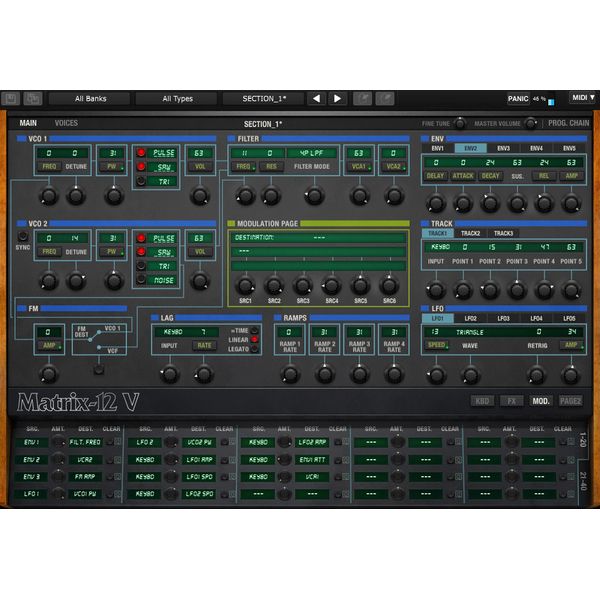Show the MOD. panel
The height and width of the screenshot is (600, 600).
pyautogui.click(x=541, y=401)
